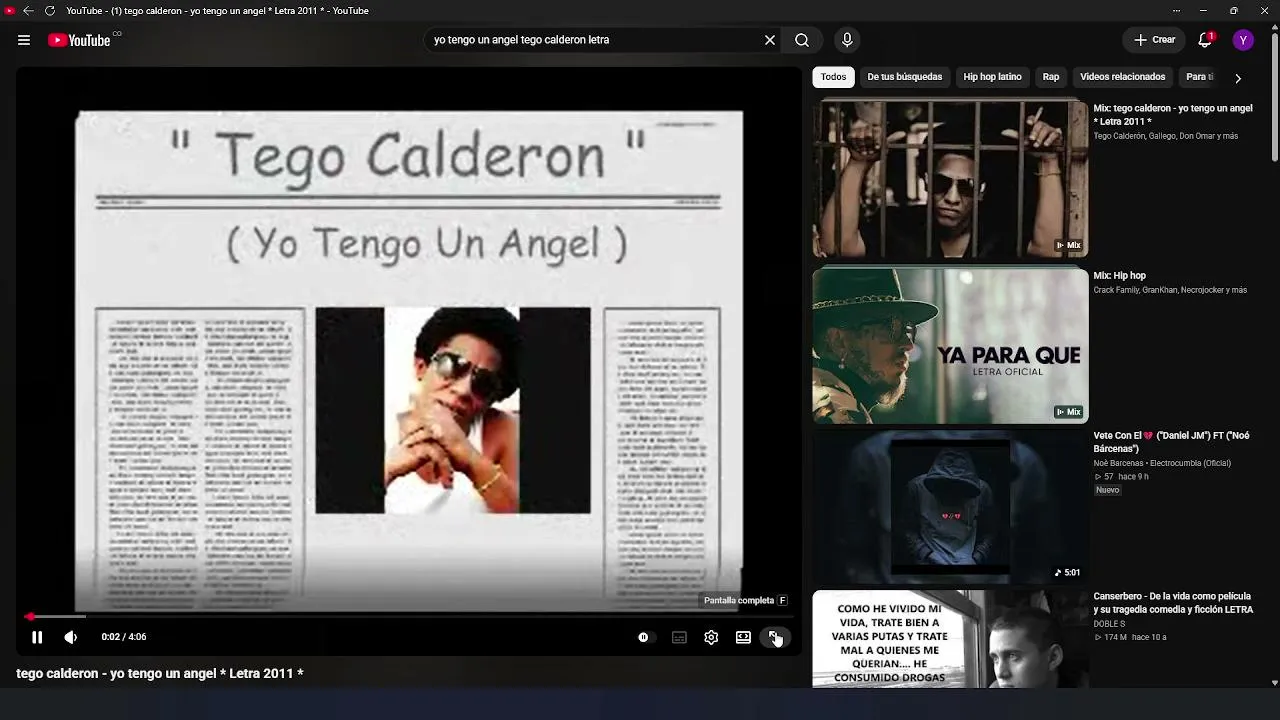Run search with magnifying glass button
The image size is (1280, 720).
802,40
